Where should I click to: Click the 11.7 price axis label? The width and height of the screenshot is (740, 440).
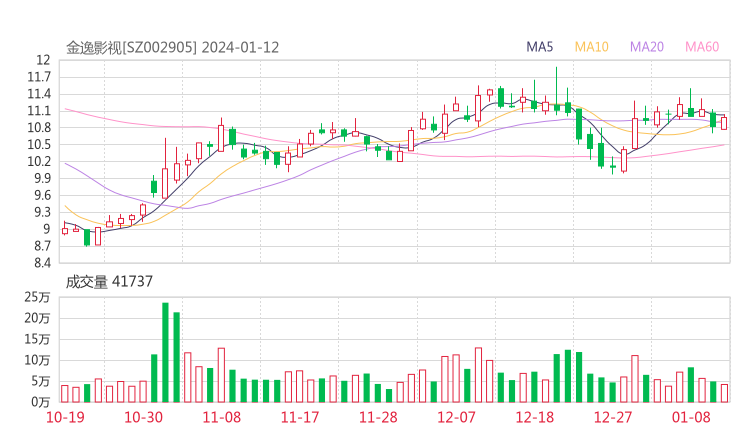pyautogui.click(x=39, y=77)
